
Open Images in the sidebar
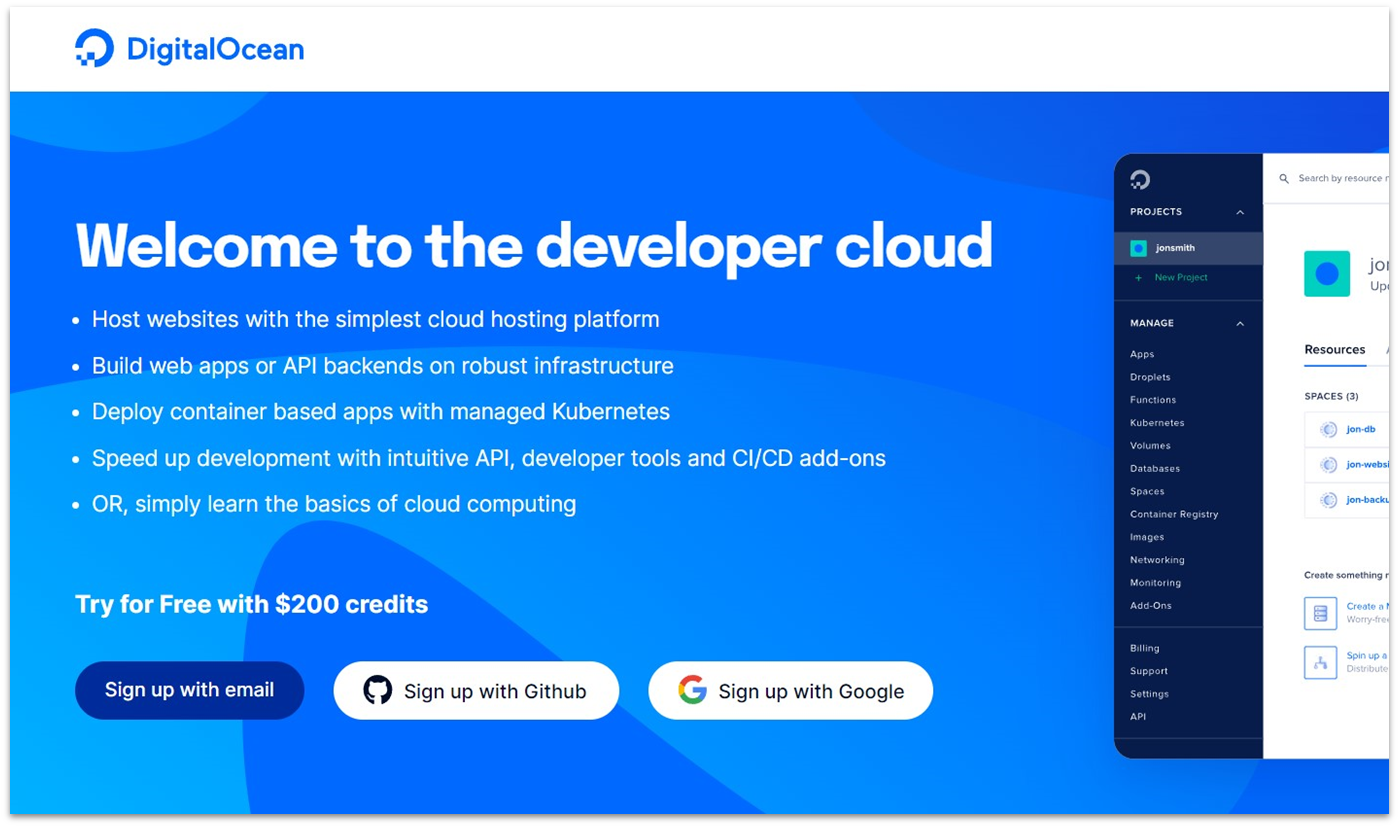click(x=1147, y=537)
